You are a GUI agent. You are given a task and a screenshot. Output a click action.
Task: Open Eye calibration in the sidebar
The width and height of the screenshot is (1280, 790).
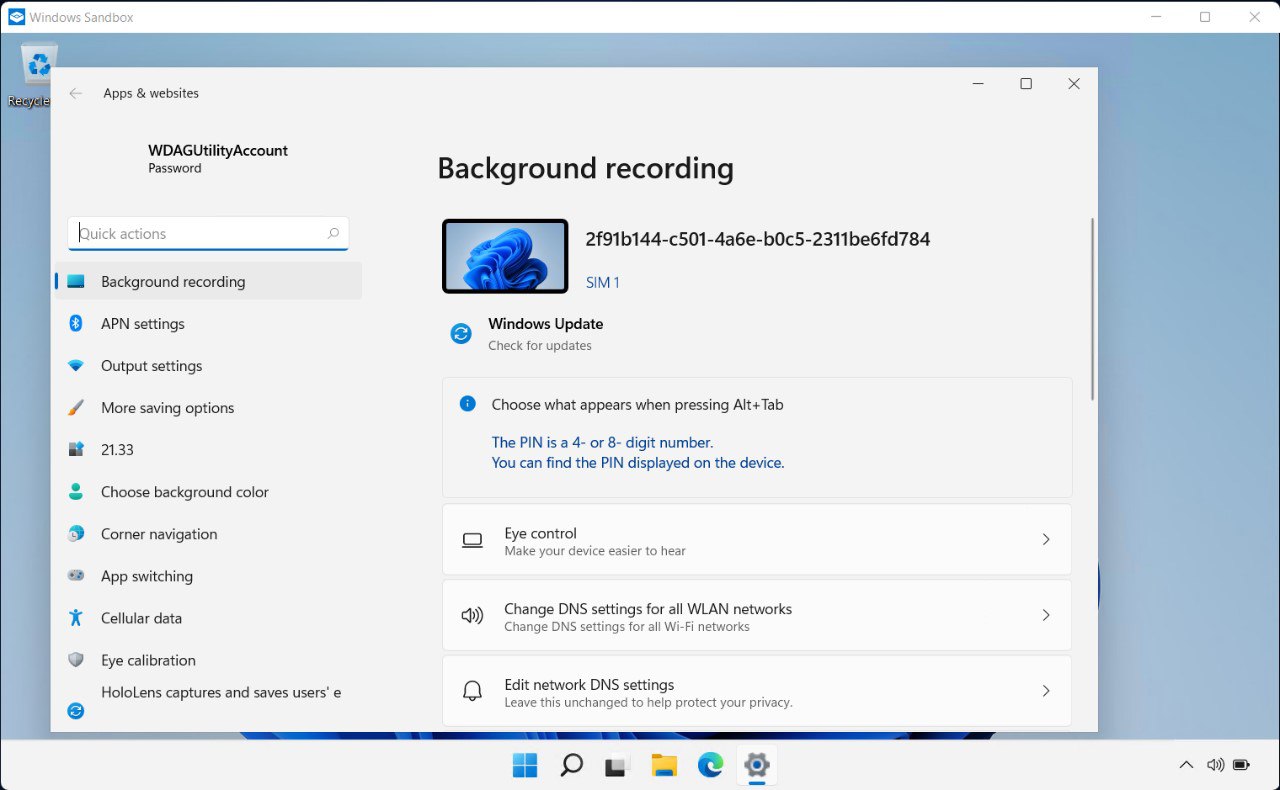pyautogui.click(x=208, y=660)
